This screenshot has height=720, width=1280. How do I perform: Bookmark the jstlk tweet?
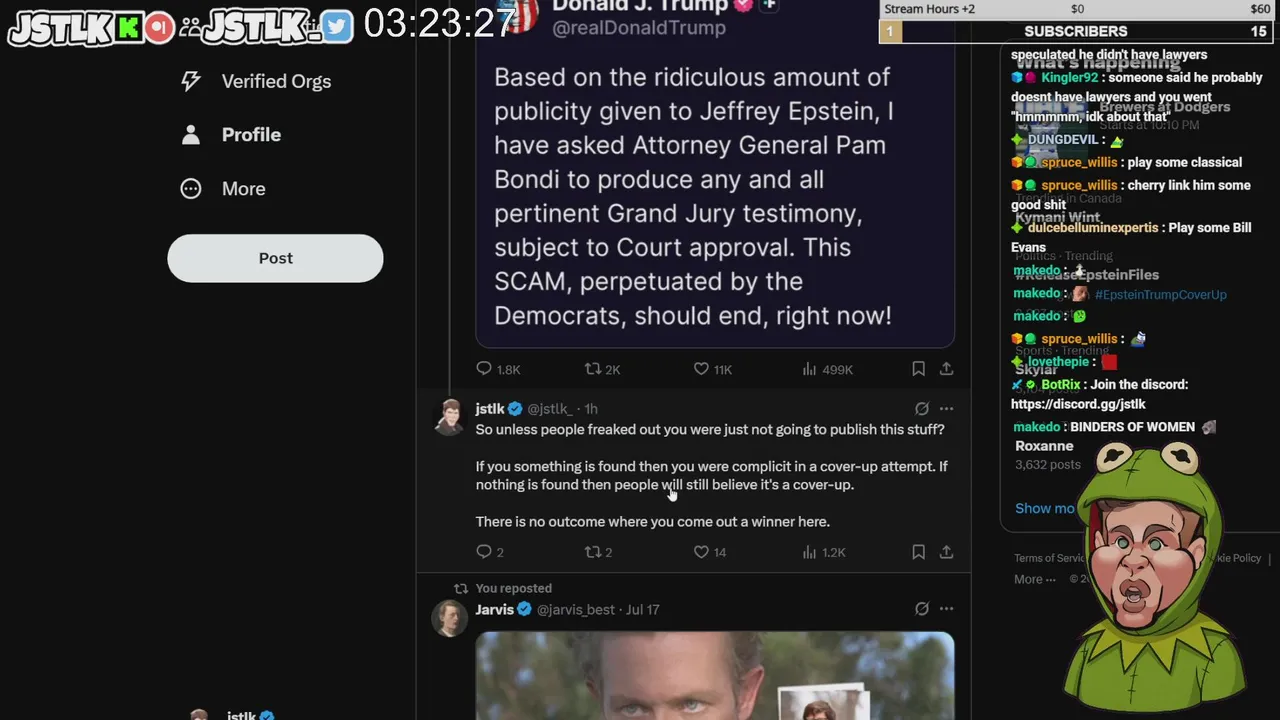(x=918, y=552)
